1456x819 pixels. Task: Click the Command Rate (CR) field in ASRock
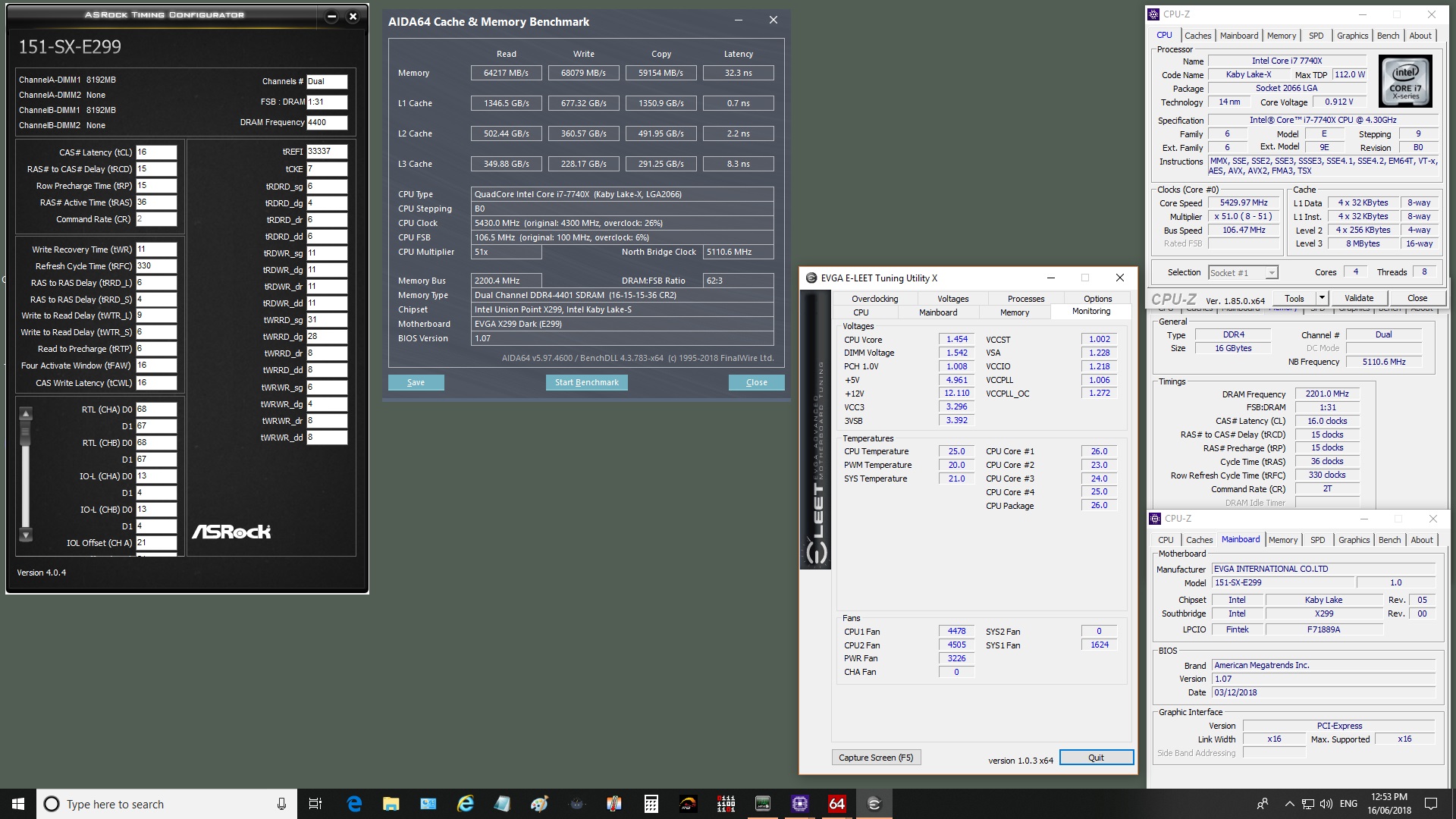click(x=156, y=219)
